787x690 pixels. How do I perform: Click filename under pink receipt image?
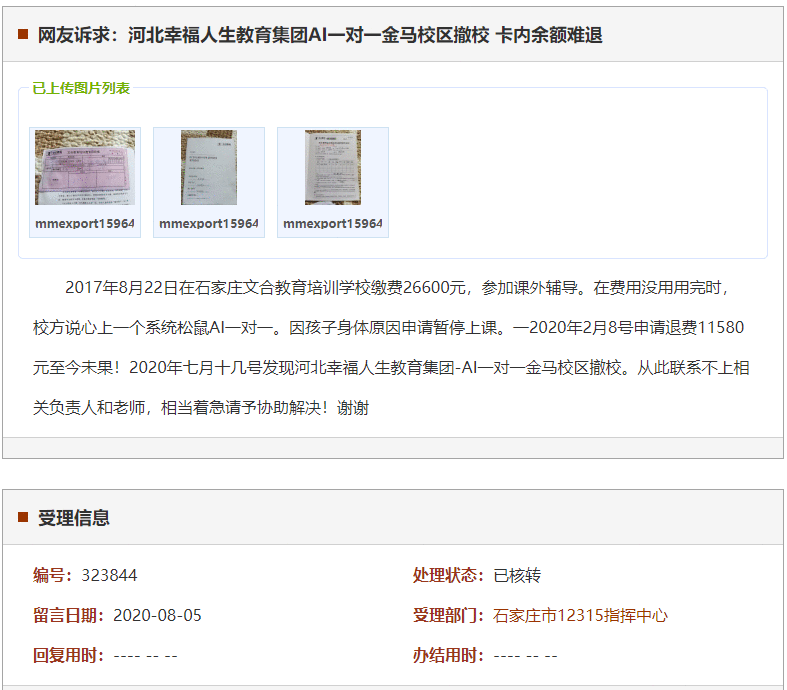(x=85, y=223)
